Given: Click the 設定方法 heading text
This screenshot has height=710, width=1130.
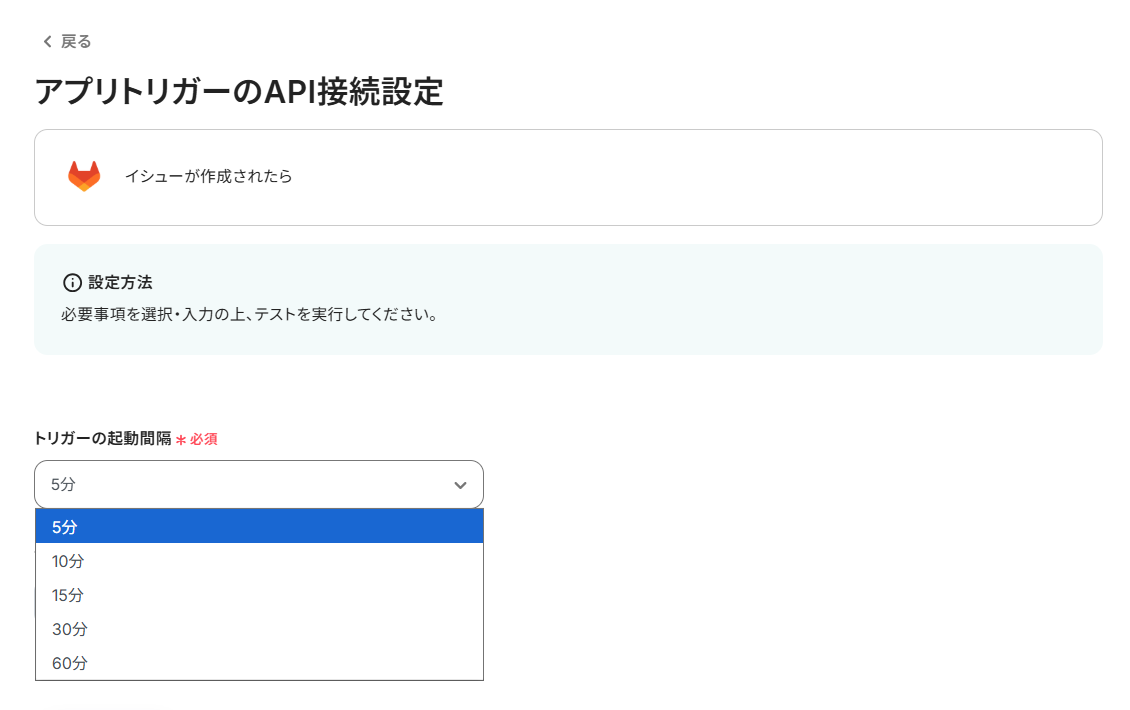Looking at the screenshot, I should 120,283.
